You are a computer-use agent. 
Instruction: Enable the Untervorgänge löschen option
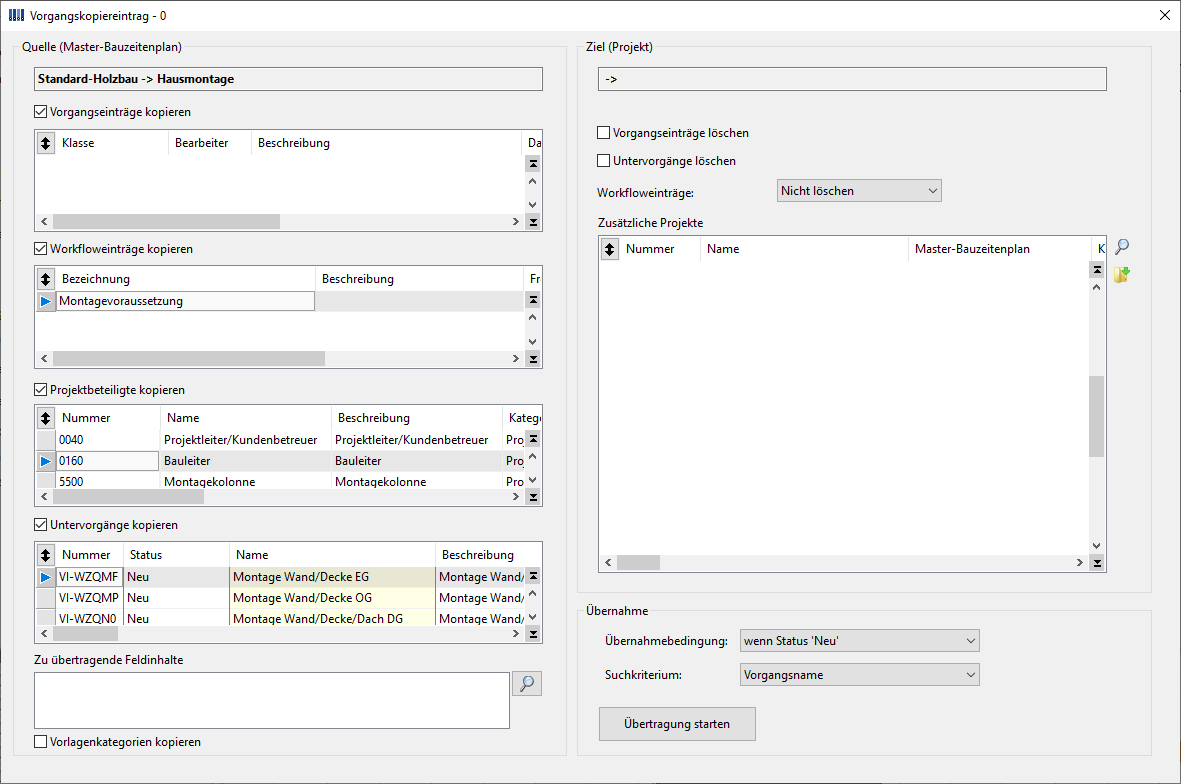603,160
